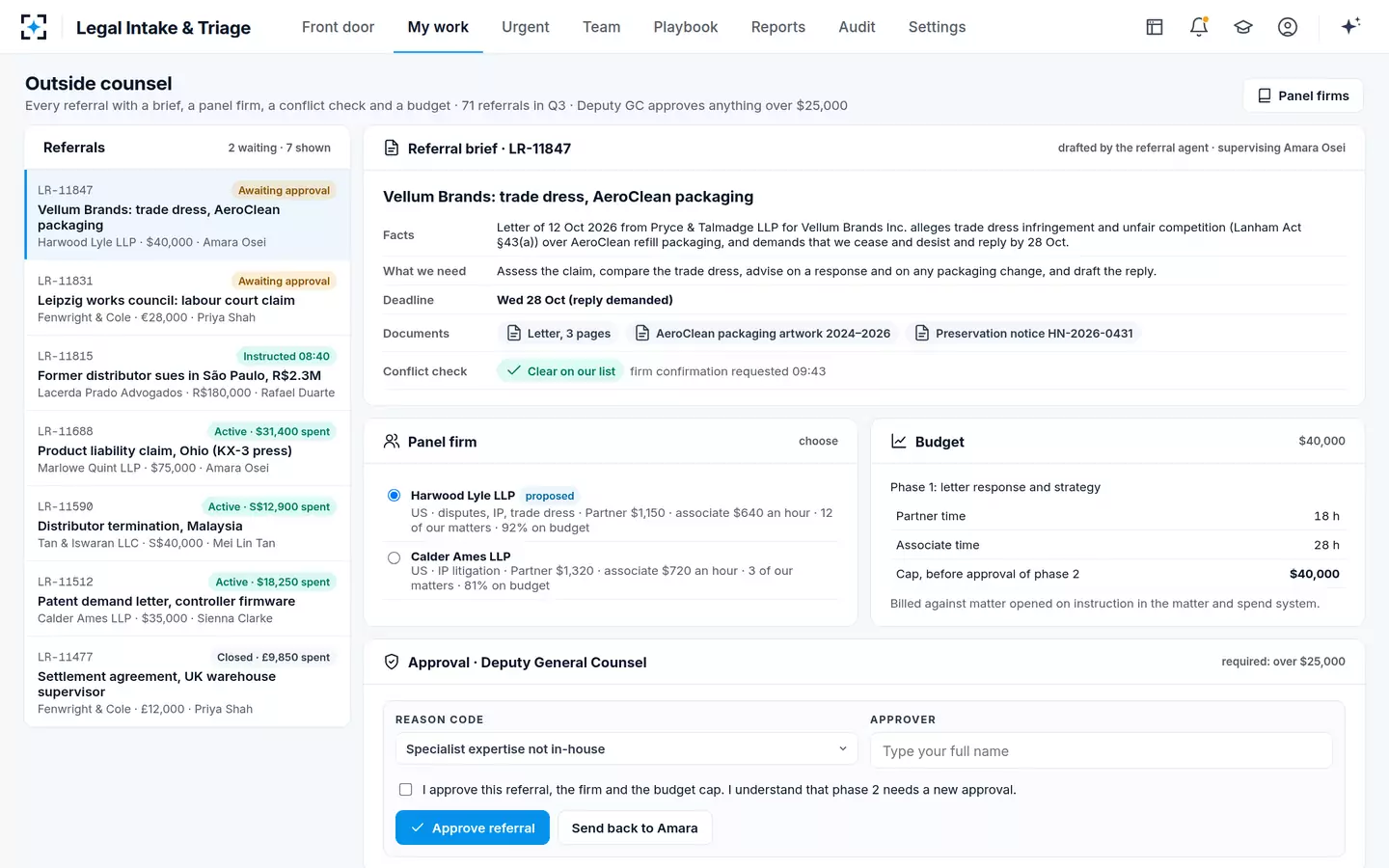1389x868 pixels.
Task: Select the Harwood Lyle LLP radio button
Action: tap(394, 496)
